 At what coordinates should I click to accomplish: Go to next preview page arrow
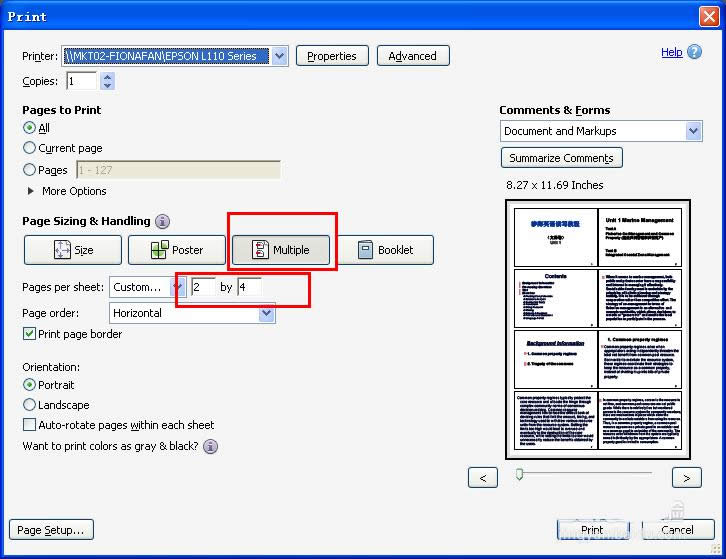(x=686, y=478)
